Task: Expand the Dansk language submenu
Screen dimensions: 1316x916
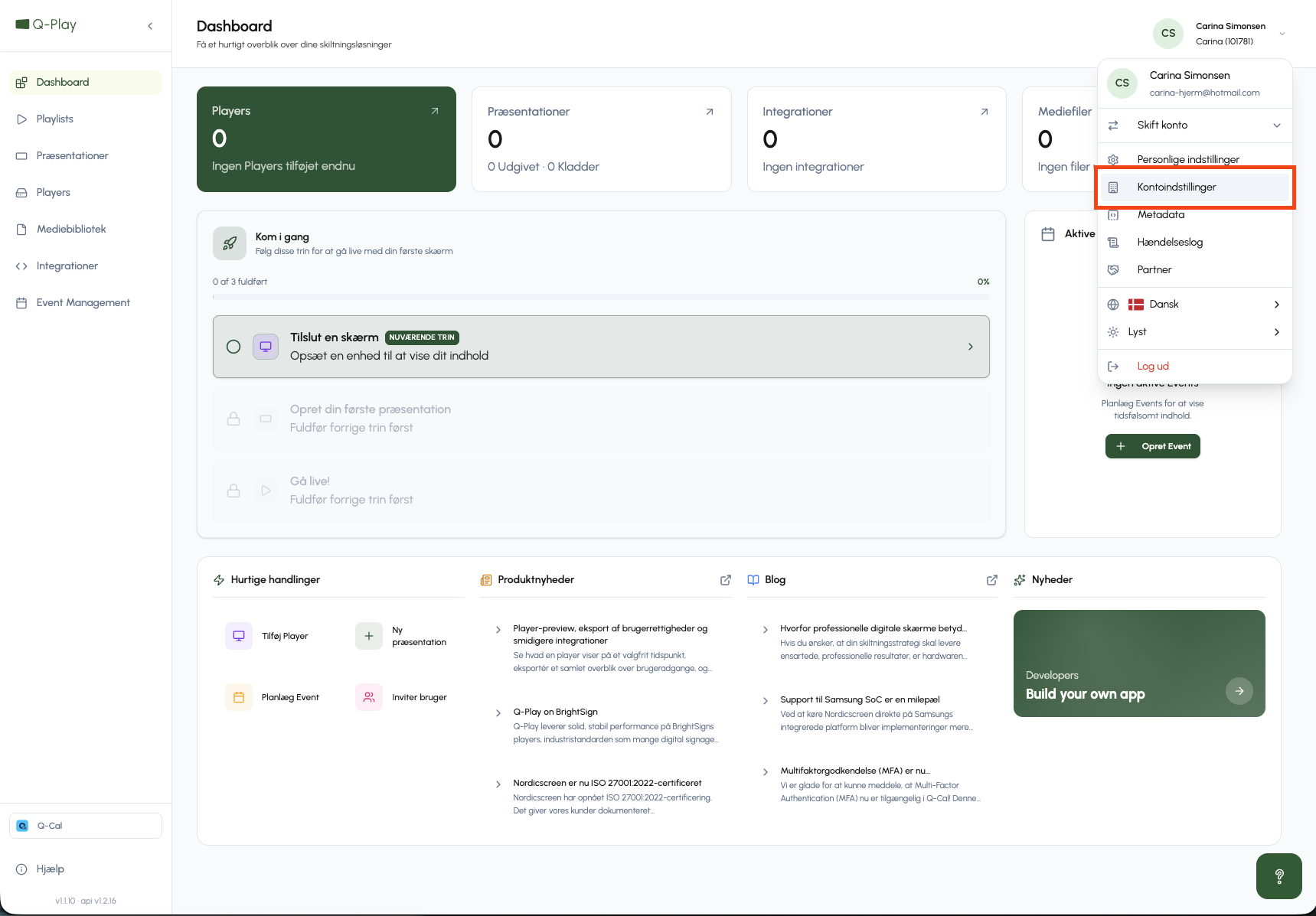Action: (1195, 304)
